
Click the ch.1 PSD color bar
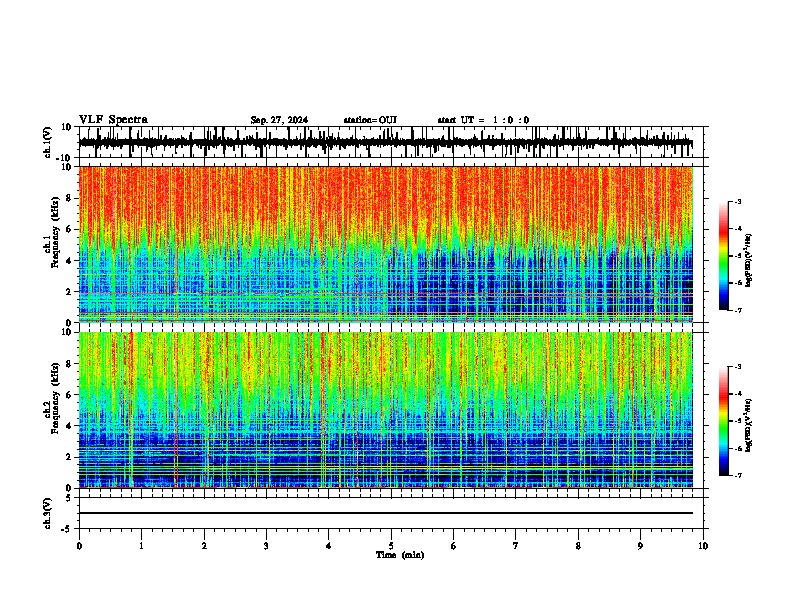(x=723, y=256)
